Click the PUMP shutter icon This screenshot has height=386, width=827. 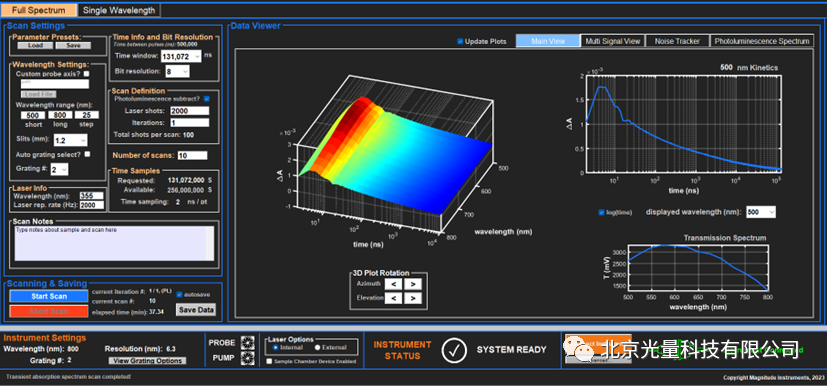coord(247,358)
